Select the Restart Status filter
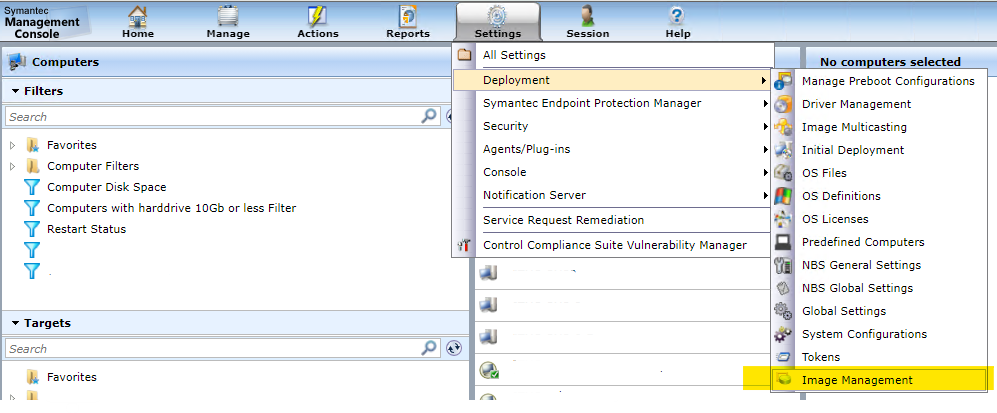The height and width of the screenshot is (413, 997). [x=86, y=229]
